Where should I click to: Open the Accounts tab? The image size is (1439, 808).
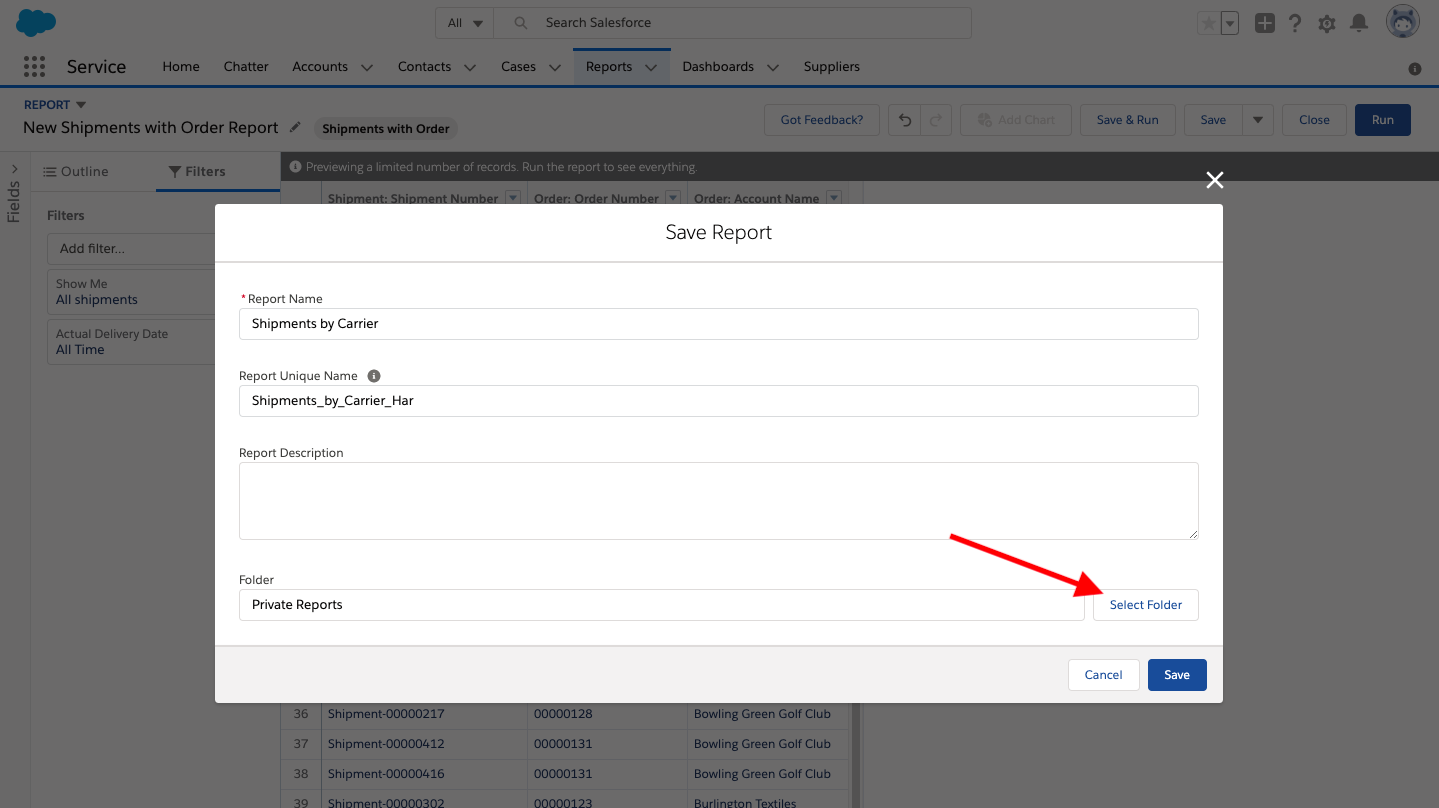point(320,67)
